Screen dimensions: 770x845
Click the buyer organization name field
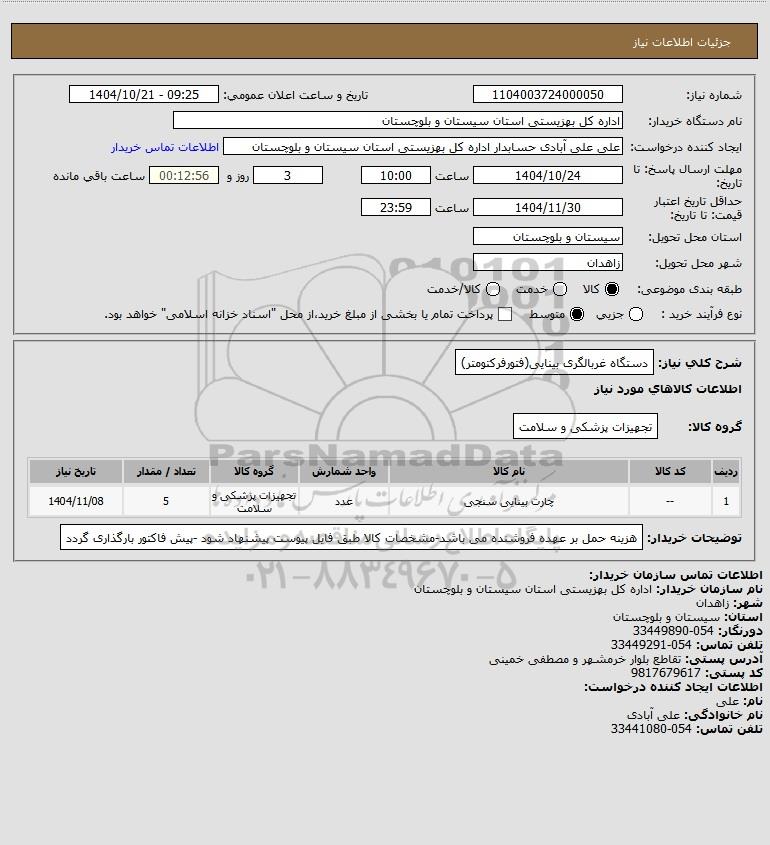398,121
